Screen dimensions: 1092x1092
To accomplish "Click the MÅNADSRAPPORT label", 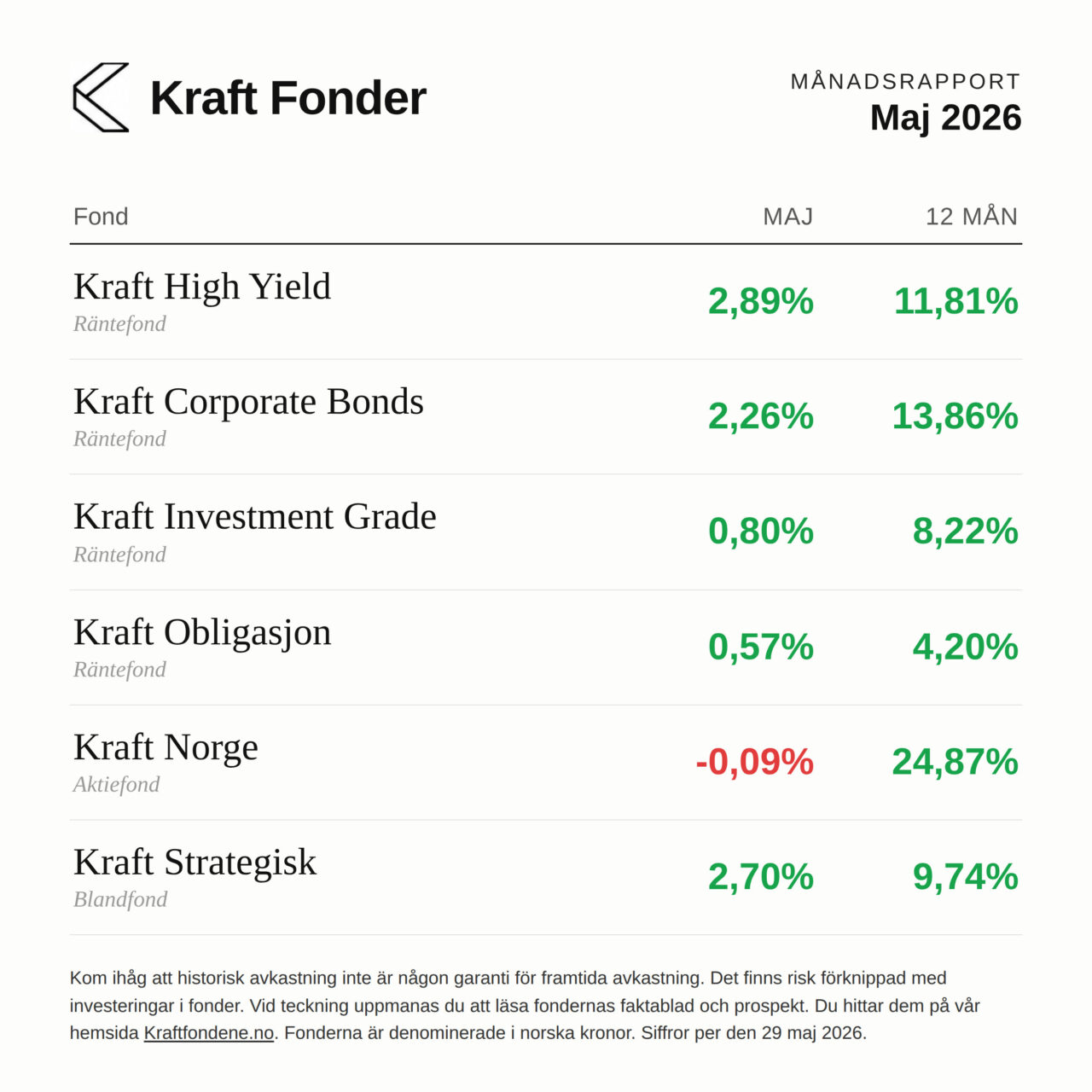I will [x=905, y=82].
